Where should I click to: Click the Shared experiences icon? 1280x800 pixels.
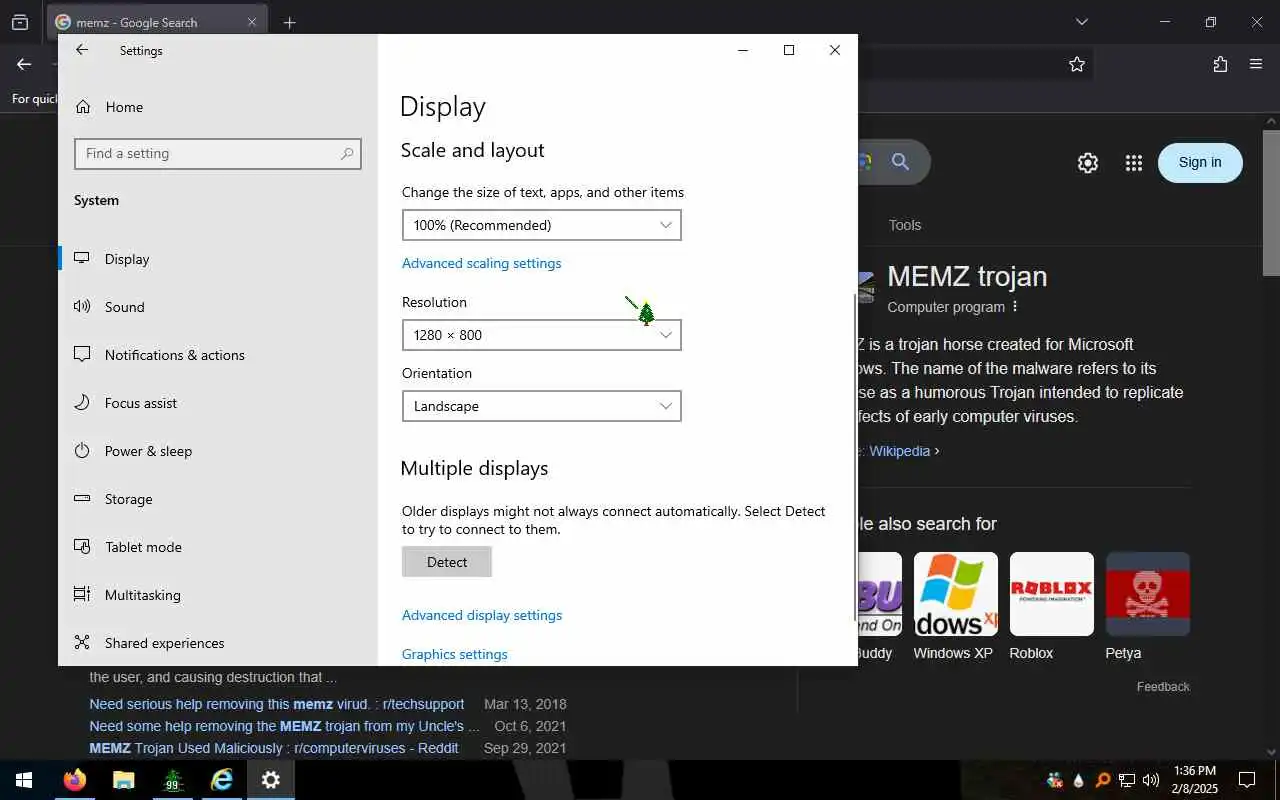[x=82, y=643]
